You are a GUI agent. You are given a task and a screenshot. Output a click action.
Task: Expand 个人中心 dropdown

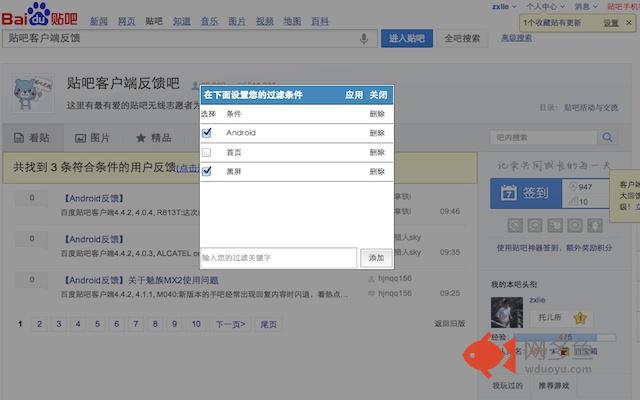coord(545,7)
